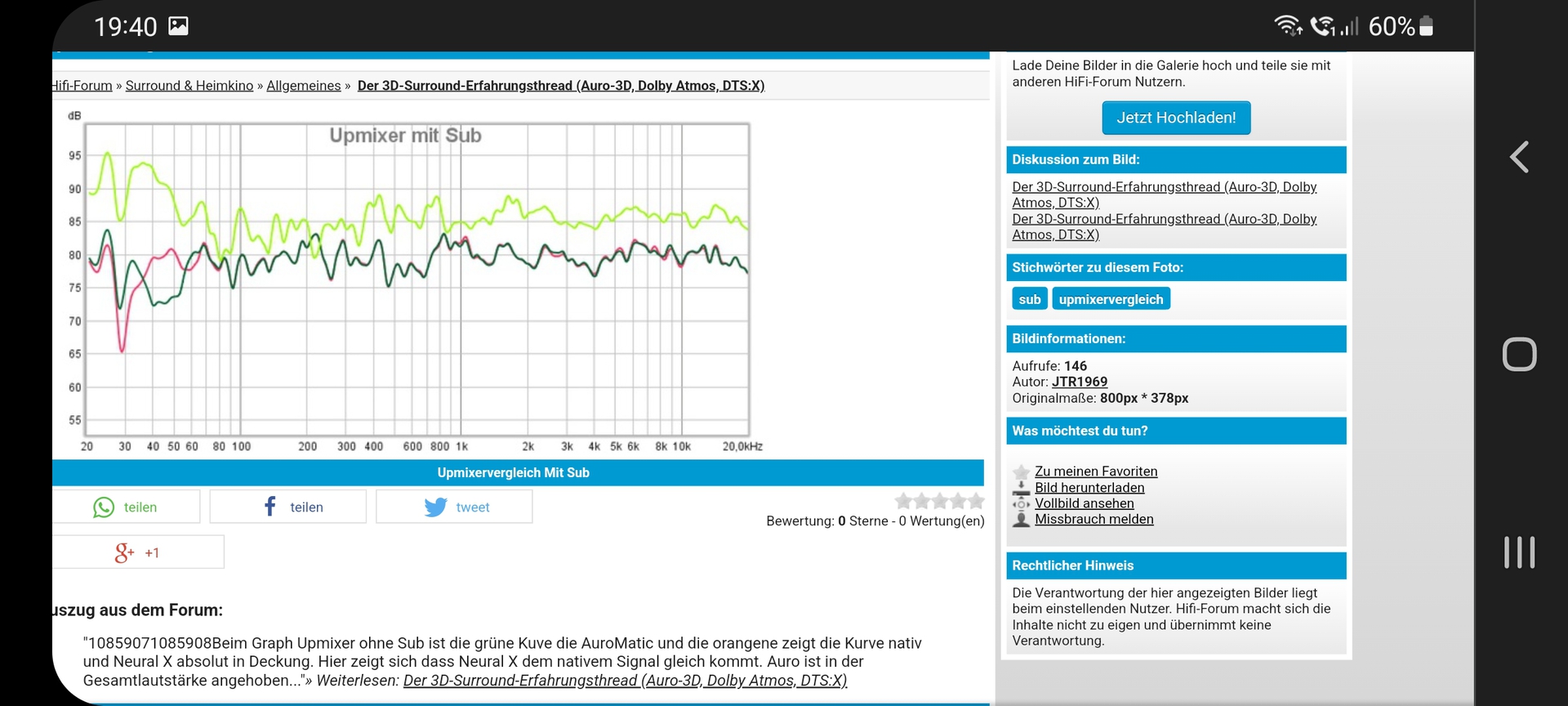Tap the Facebook share icon
This screenshot has height=706, width=1568.
(270, 507)
